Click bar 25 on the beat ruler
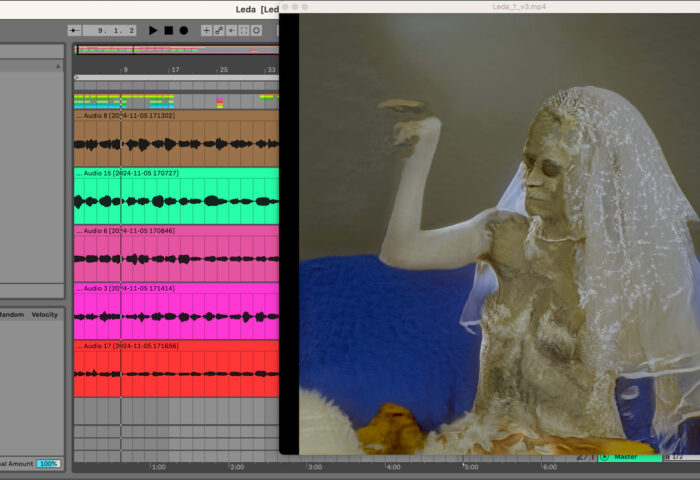Image resolution: width=700 pixels, height=480 pixels. tap(224, 70)
